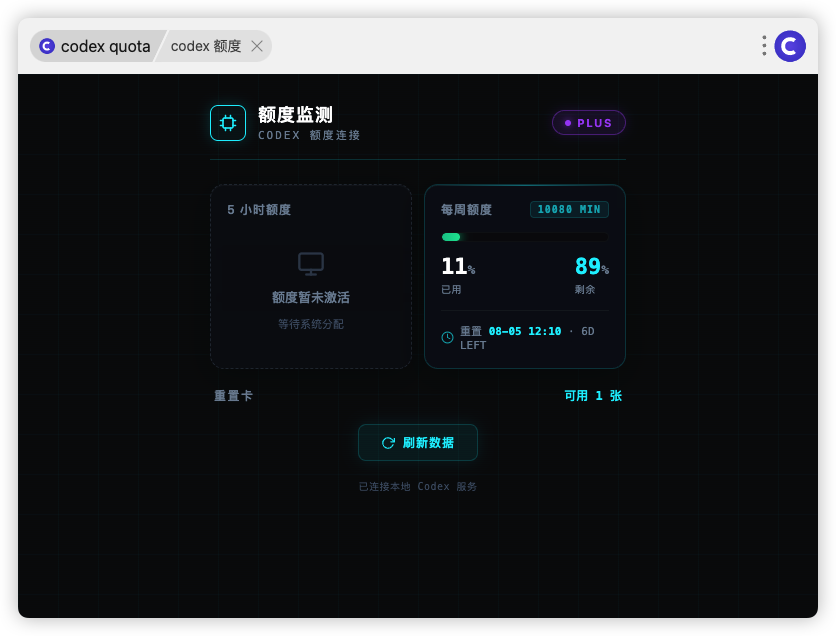Click the 89% remaining value

click(592, 266)
